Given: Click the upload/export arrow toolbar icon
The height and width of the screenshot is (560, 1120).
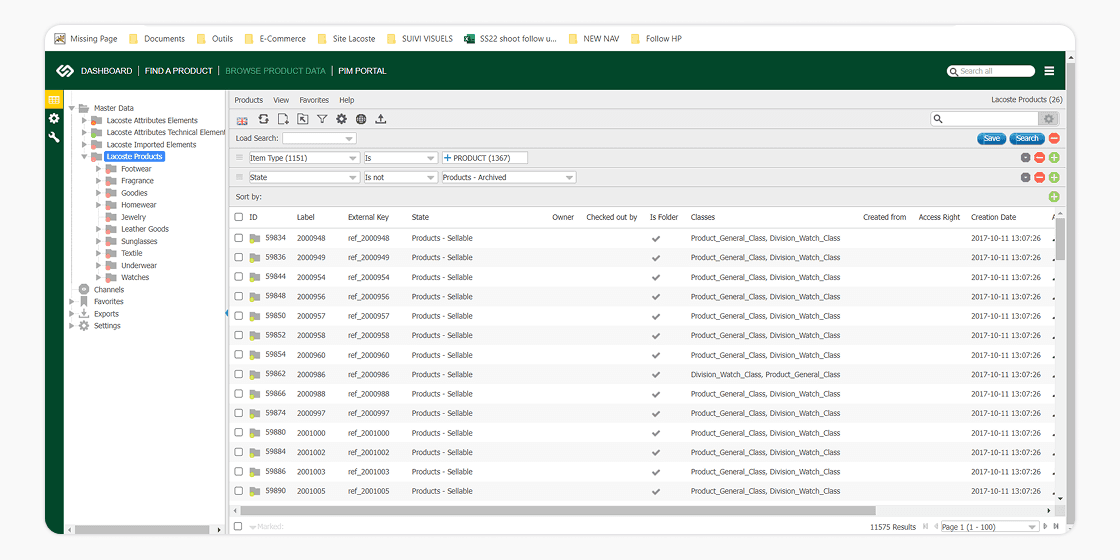Looking at the screenshot, I should point(381,119).
